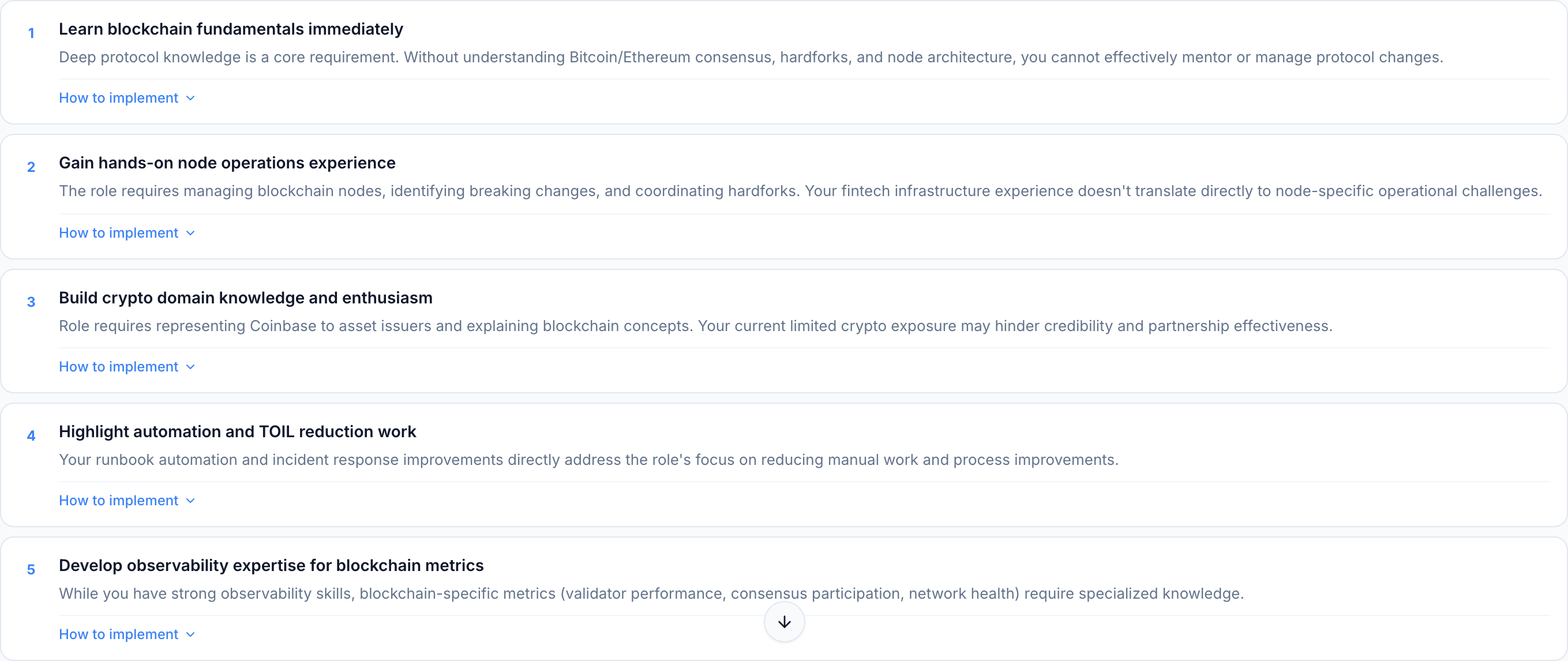Screen dimensions: 1568x661
Task: Click the scroll-down arrow circle button
Action: point(784,621)
